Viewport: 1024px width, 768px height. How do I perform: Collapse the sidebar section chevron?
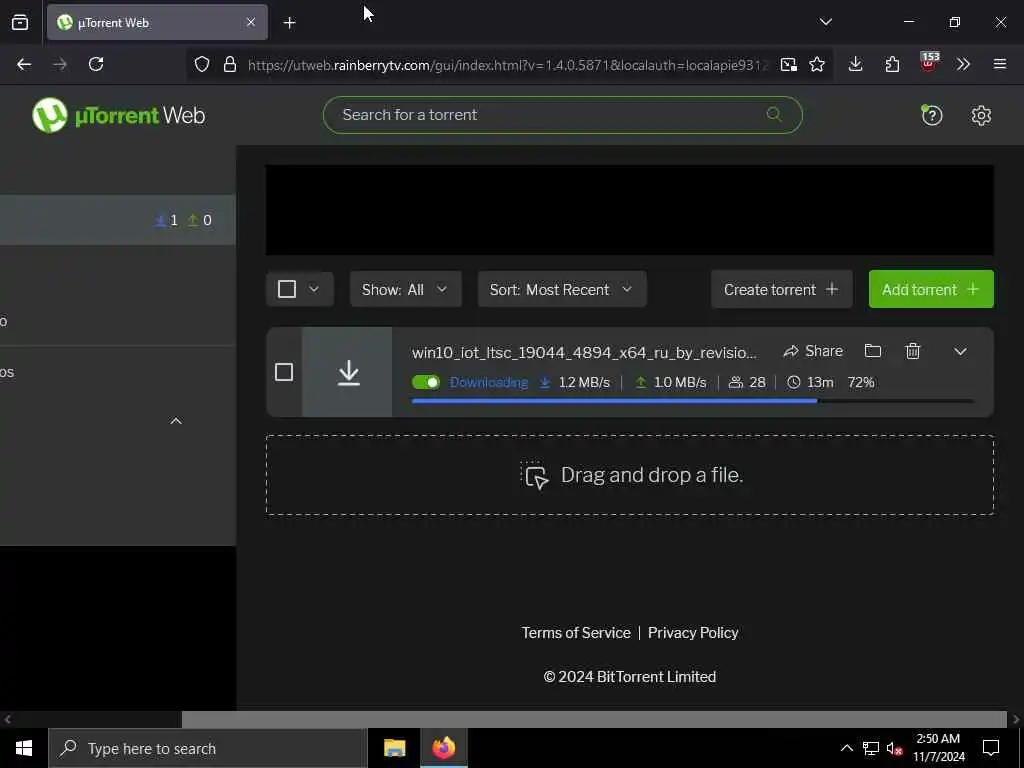(176, 421)
